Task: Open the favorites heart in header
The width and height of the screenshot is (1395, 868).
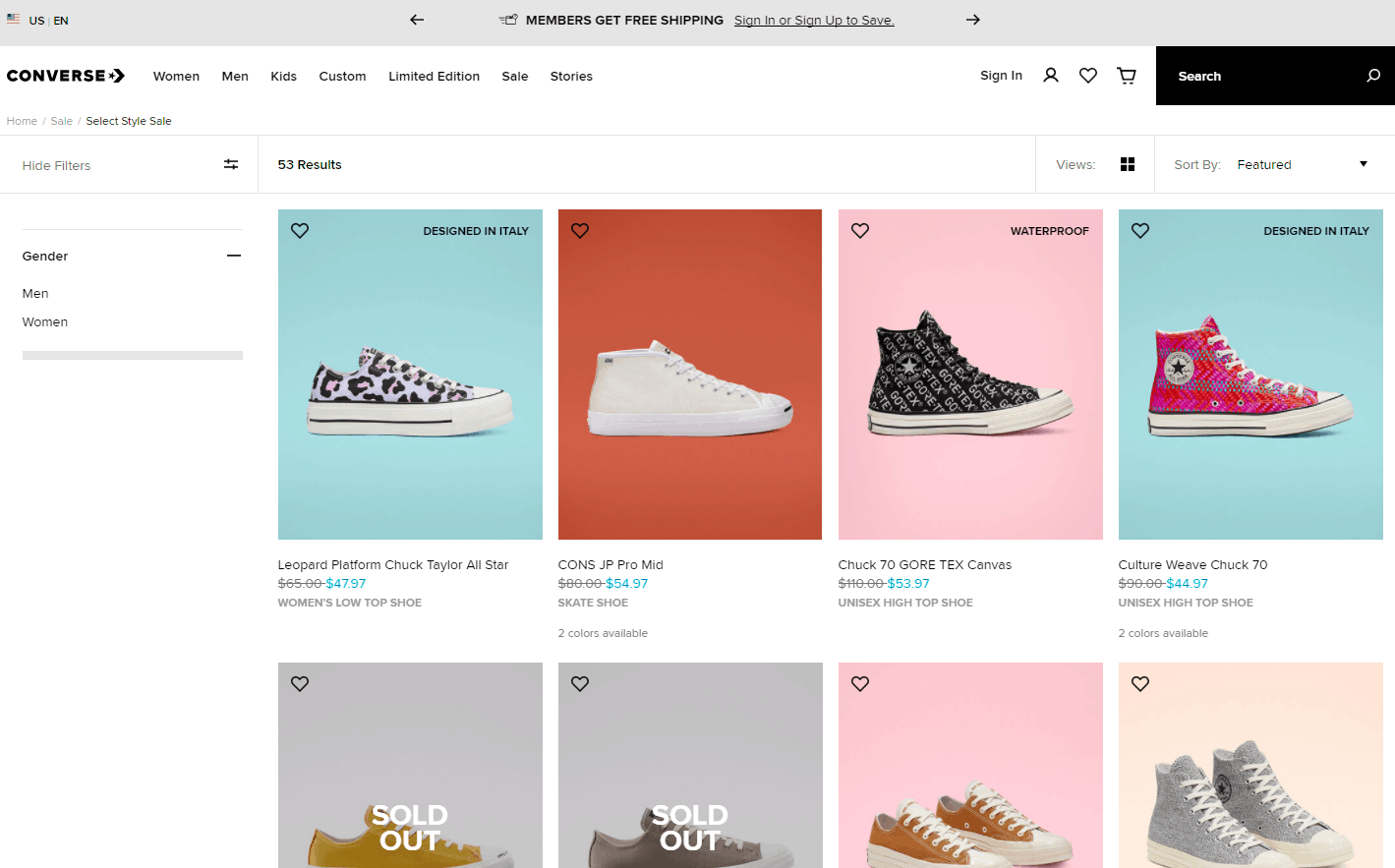Action: click(x=1088, y=76)
